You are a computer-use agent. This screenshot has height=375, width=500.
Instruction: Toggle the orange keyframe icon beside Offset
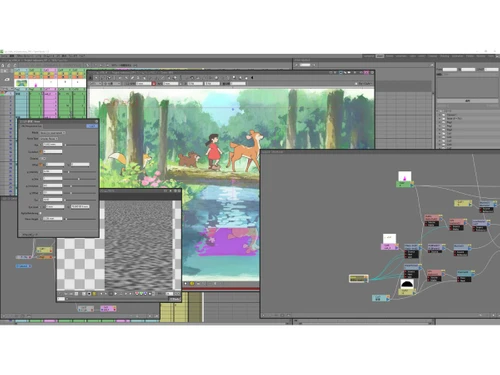41,165
